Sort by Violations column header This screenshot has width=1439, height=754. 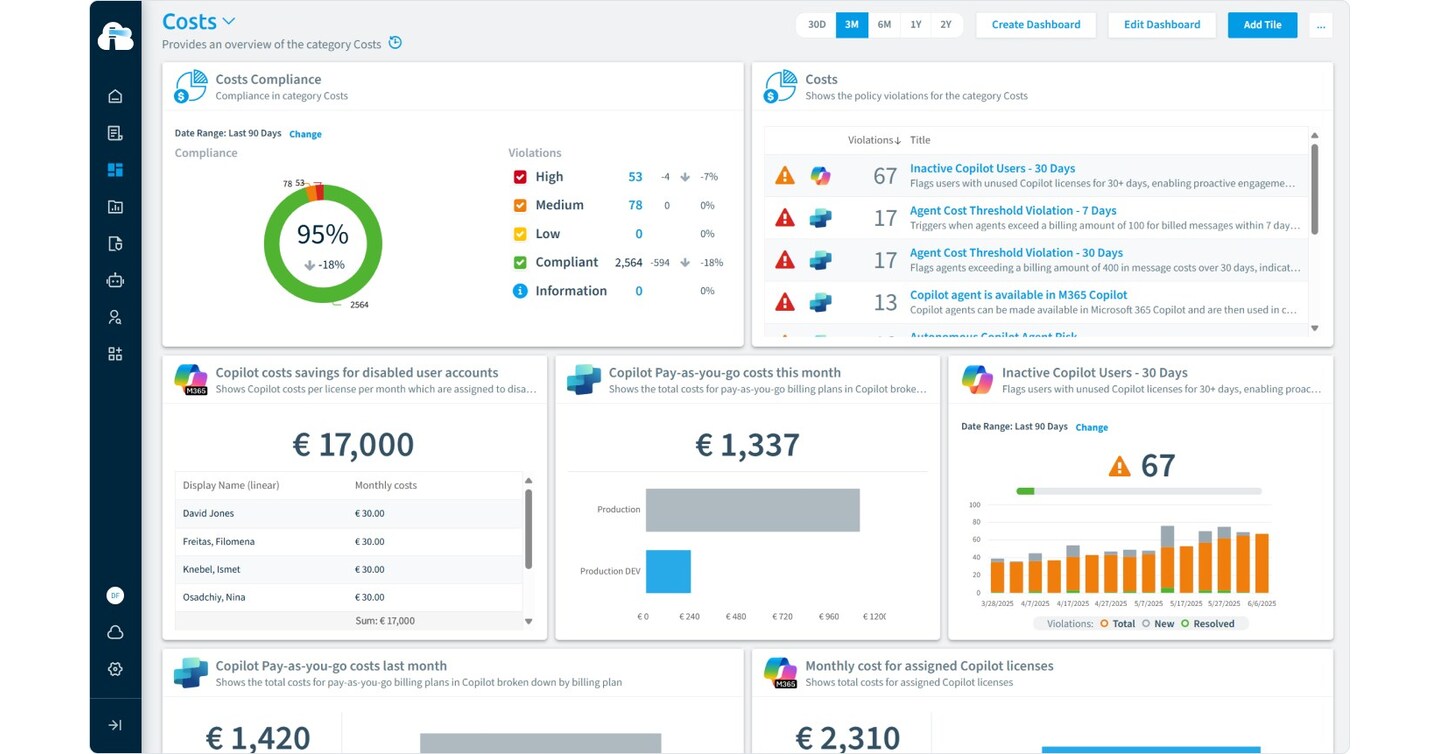click(874, 140)
